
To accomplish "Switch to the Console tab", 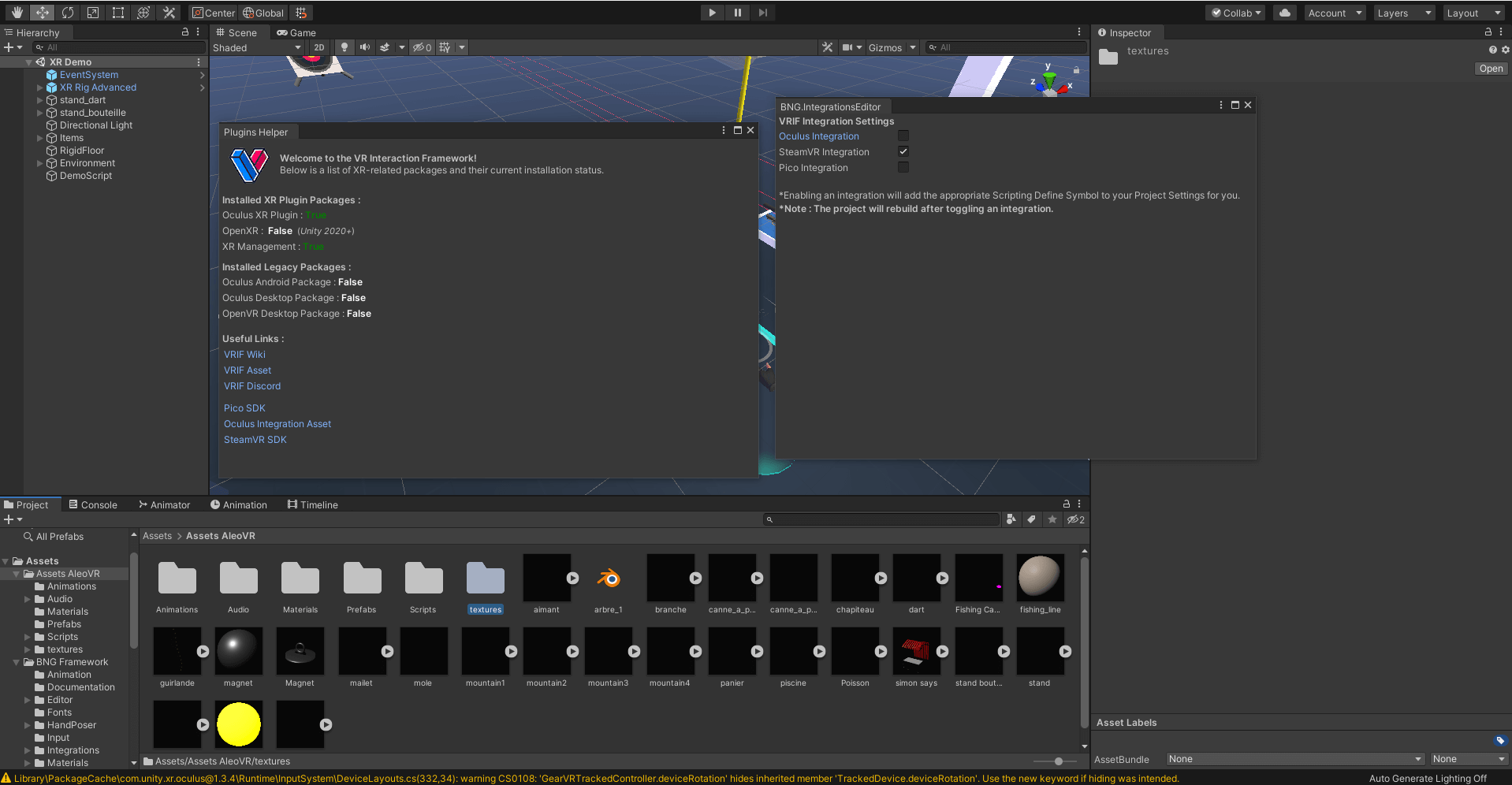I will click(x=92, y=504).
